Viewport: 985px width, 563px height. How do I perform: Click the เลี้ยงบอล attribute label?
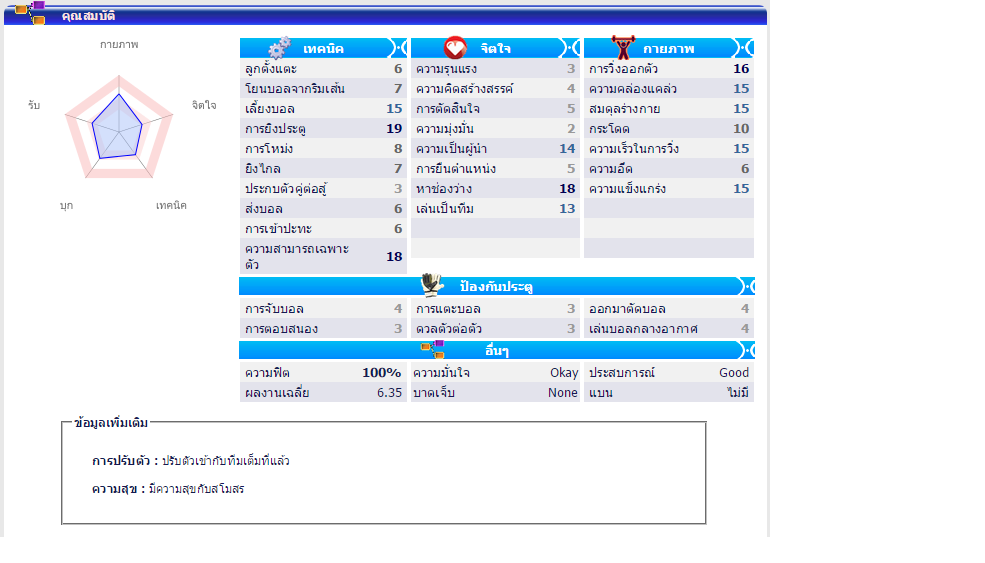coord(270,109)
